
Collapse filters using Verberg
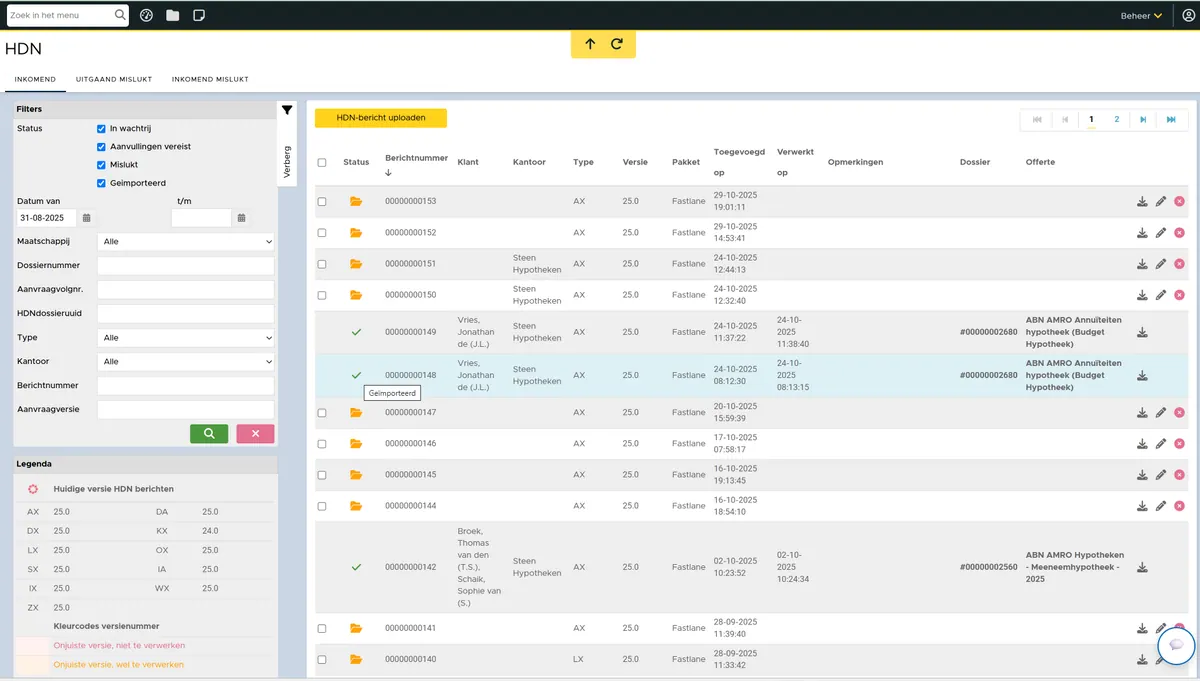click(x=287, y=161)
